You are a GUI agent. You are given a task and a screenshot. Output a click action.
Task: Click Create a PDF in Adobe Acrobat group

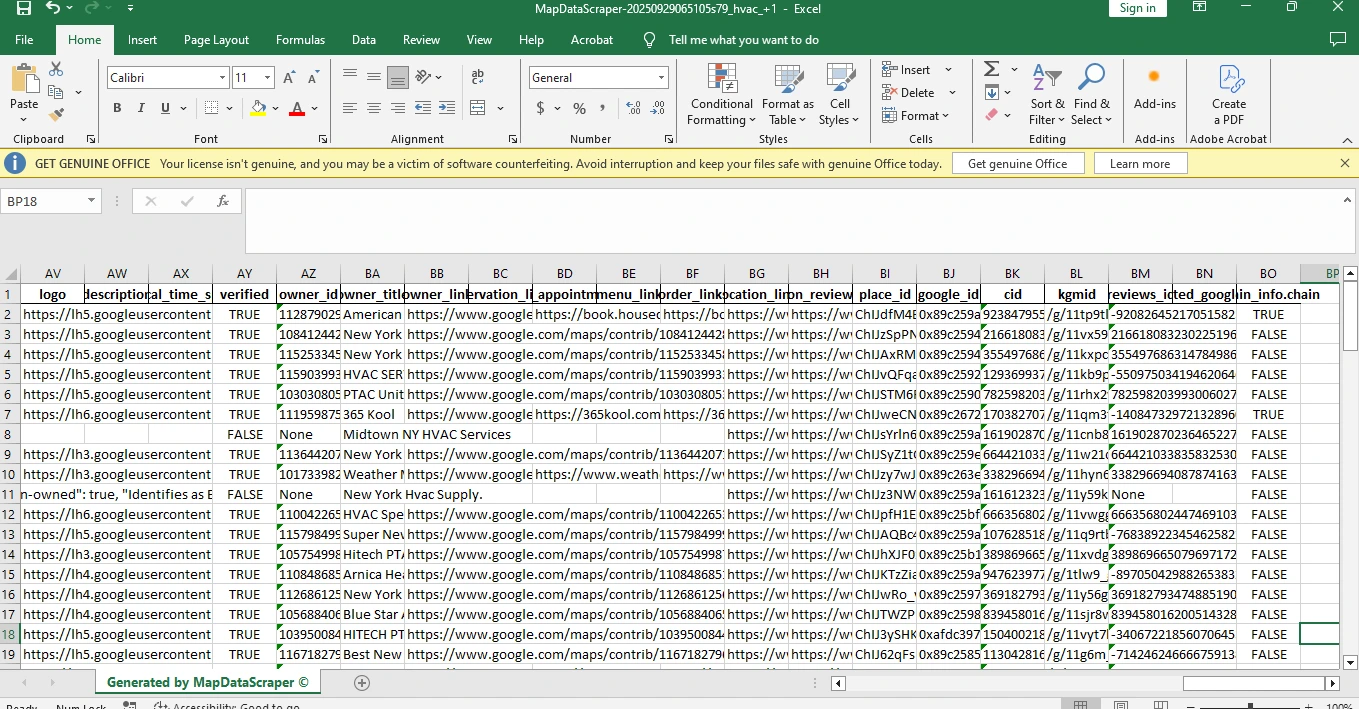[1228, 95]
